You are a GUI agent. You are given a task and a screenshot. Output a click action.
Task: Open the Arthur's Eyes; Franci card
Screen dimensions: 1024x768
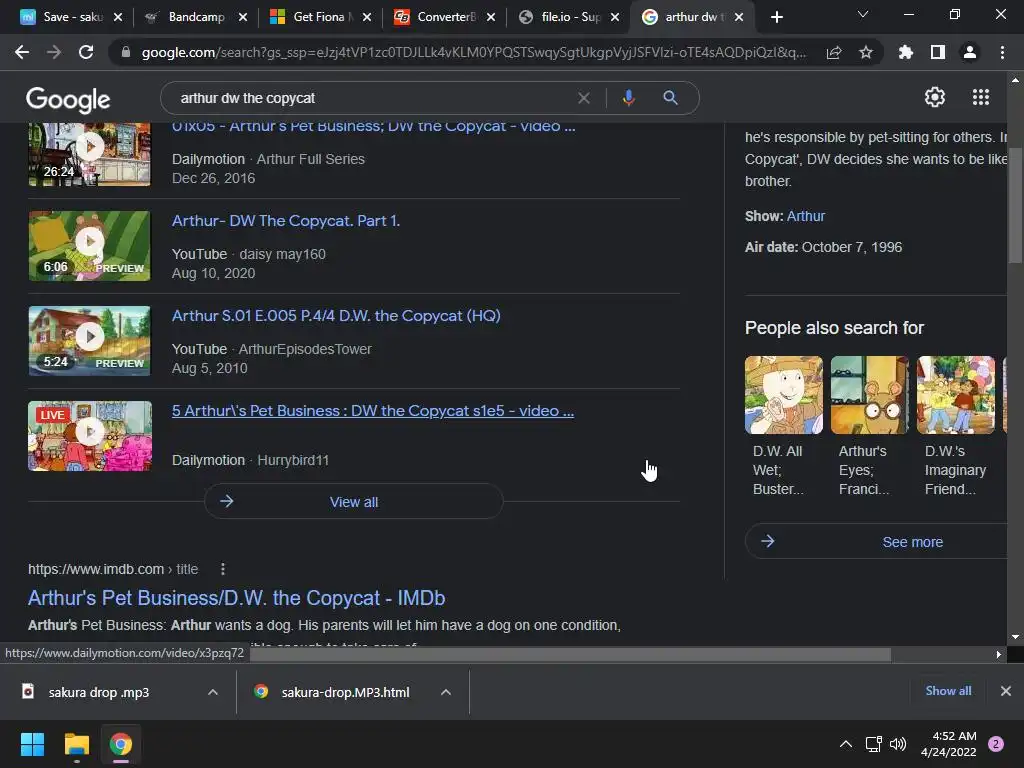coord(869,426)
